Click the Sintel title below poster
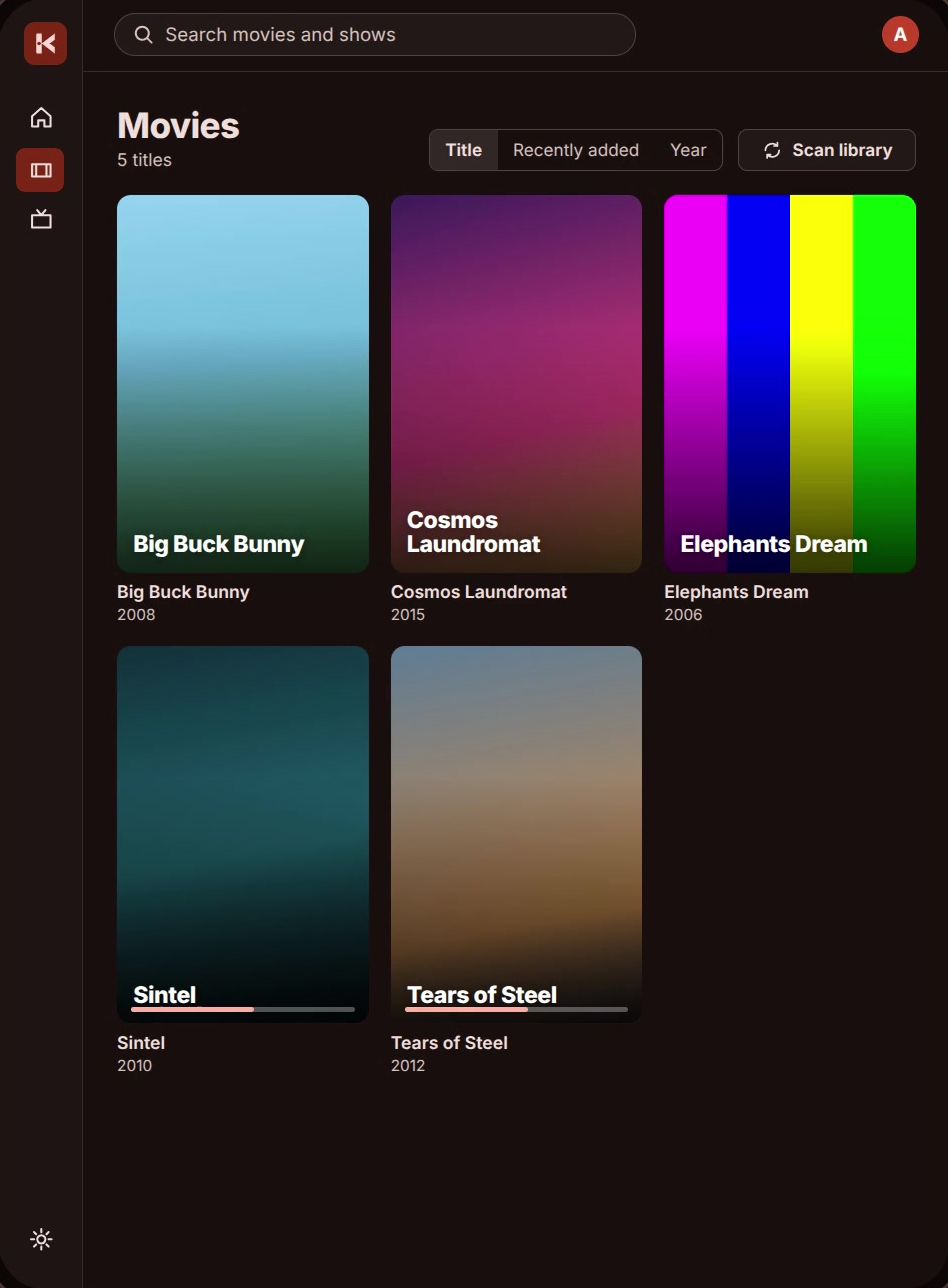The height and width of the screenshot is (1288, 948). tap(141, 1043)
